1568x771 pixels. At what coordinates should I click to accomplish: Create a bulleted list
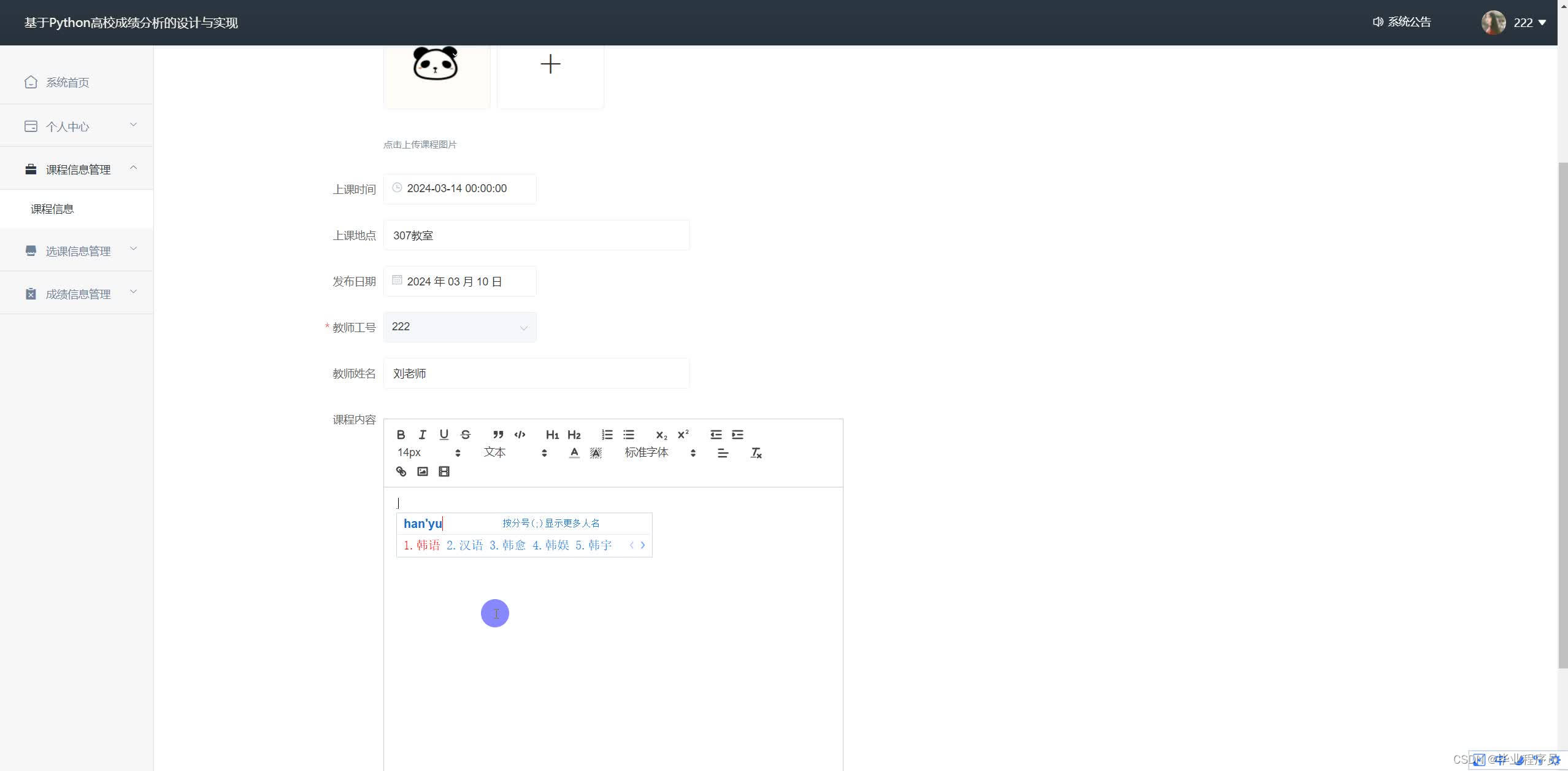pos(629,435)
